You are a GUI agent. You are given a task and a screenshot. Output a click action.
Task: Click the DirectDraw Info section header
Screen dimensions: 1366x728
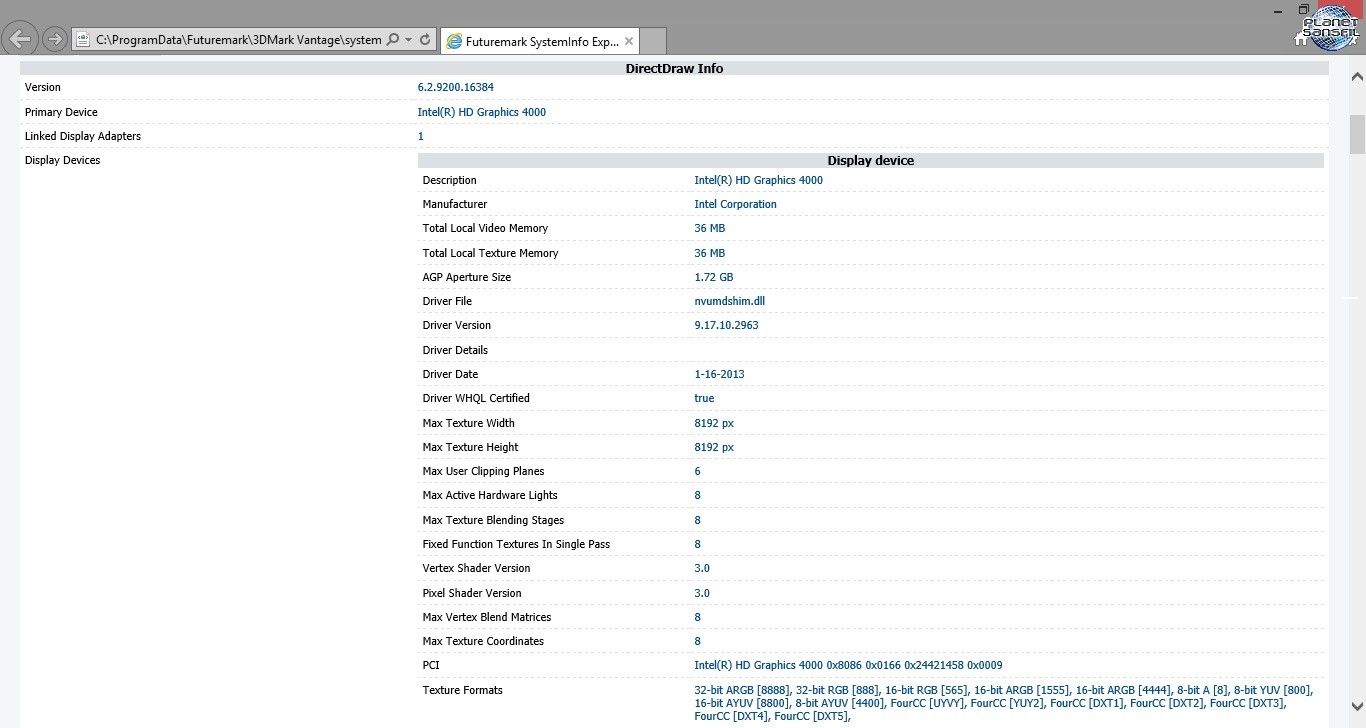coord(674,68)
